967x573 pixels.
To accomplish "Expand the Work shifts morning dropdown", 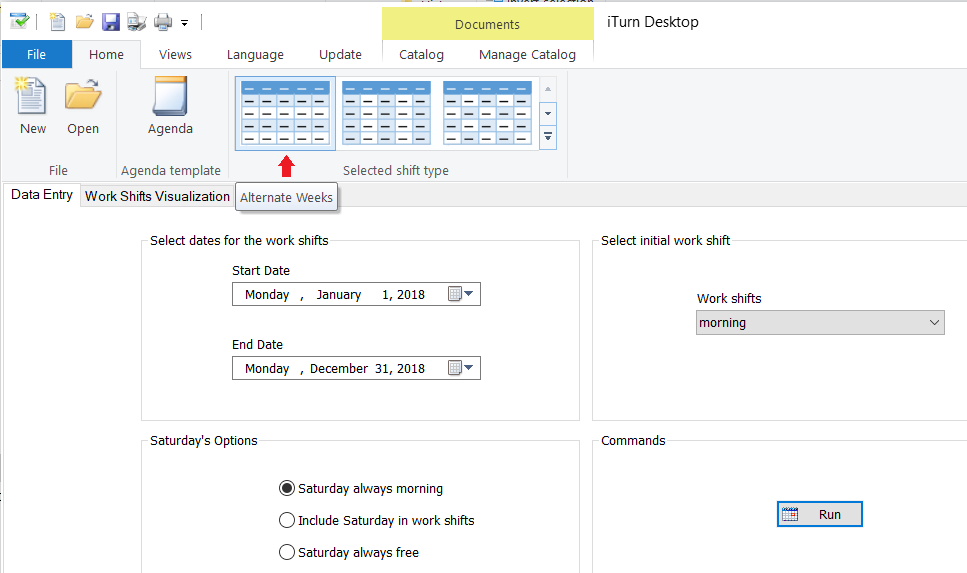I will [x=820, y=323].
